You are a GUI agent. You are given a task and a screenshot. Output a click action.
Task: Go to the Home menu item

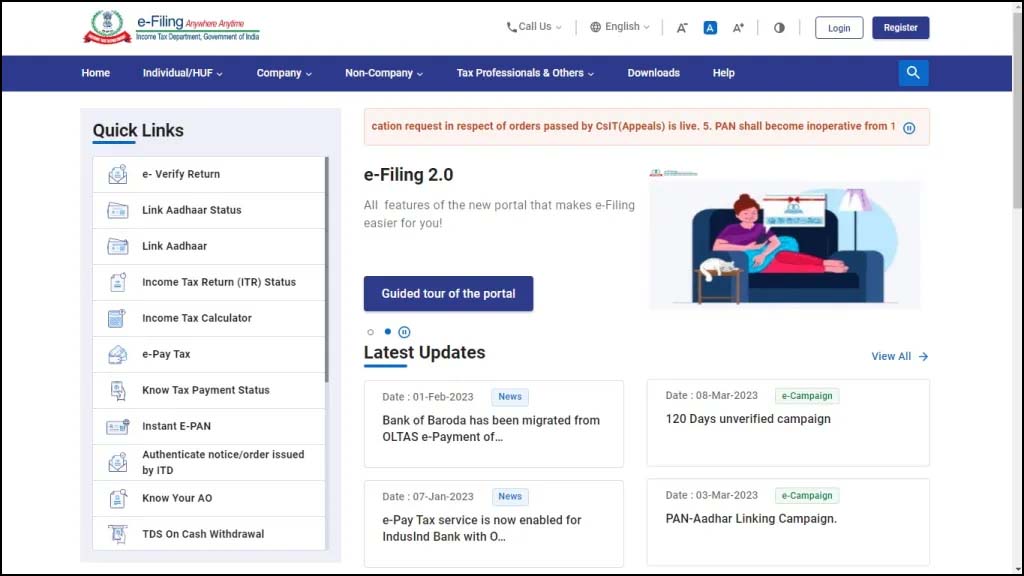pyautogui.click(x=95, y=73)
